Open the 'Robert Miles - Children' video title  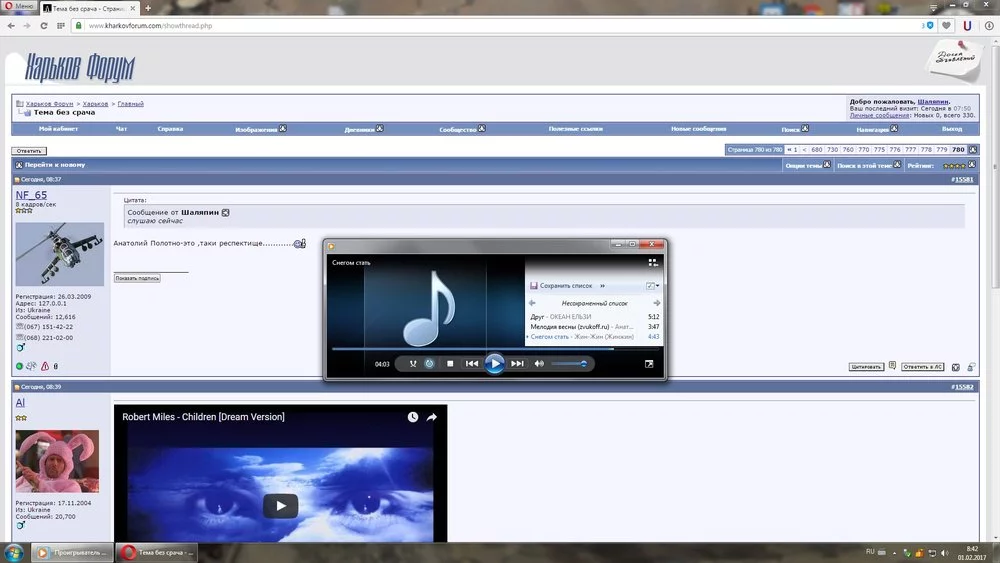pos(203,417)
